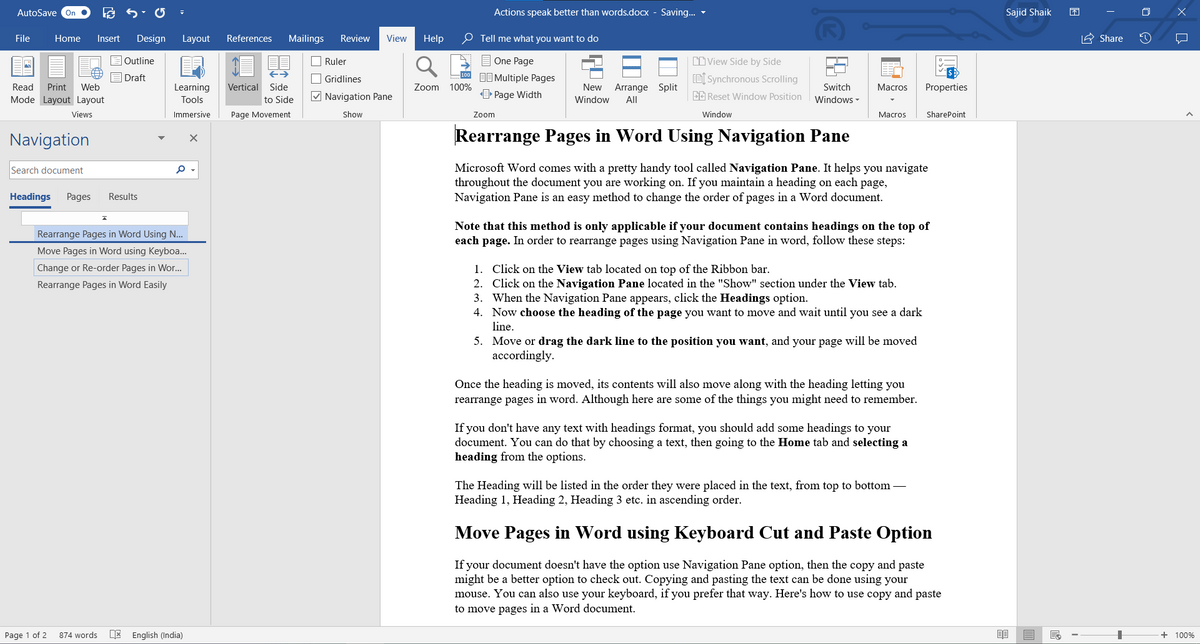1200x644 pixels.
Task: Turn off the AutoSave toggle
Action: coord(76,13)
